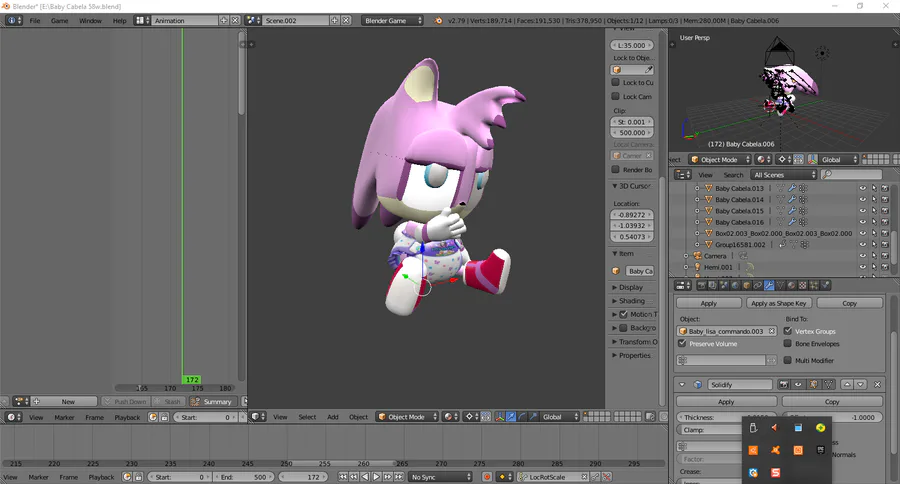Enable the Render Bo checkbox
The width and height of the screenshot is (900, 484).
click(x=615, y=169)
